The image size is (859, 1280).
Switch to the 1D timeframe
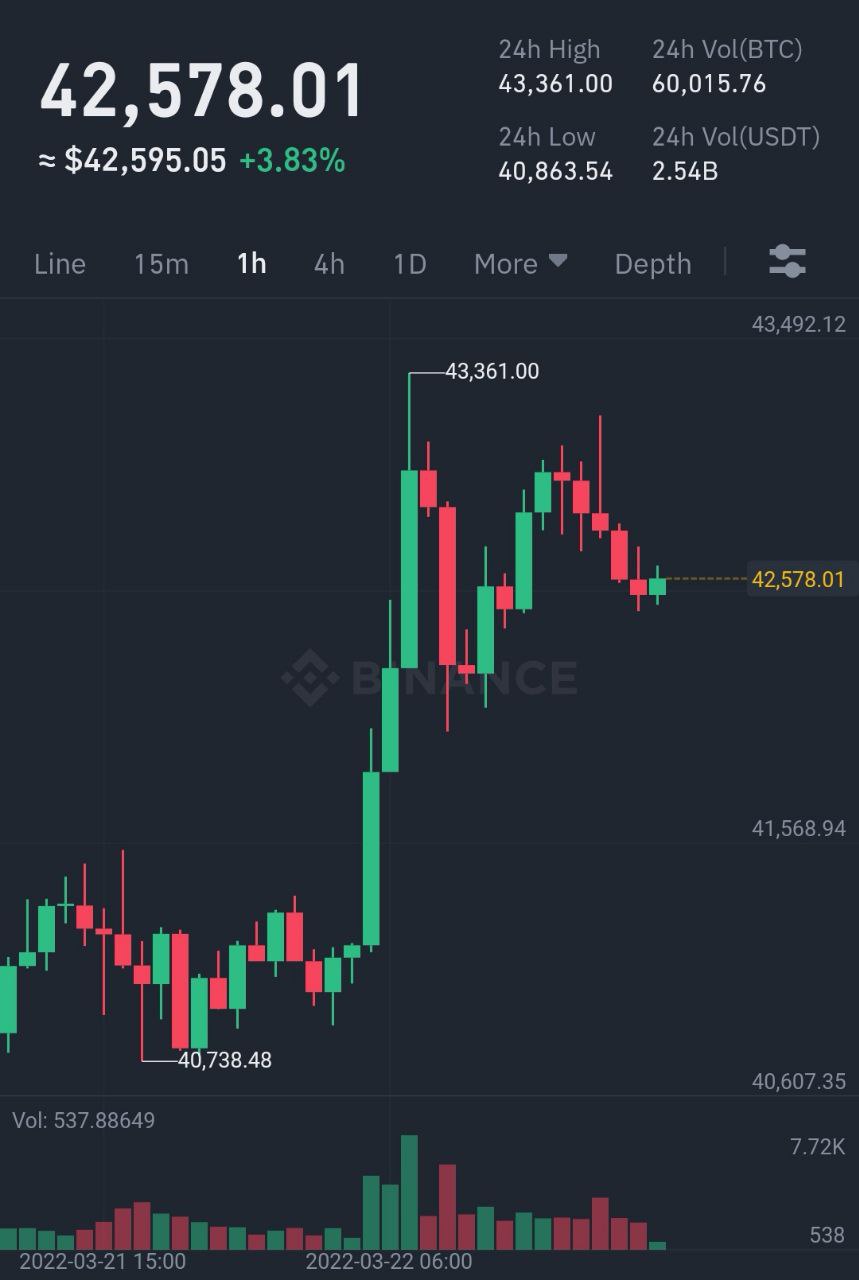[410, 263]
